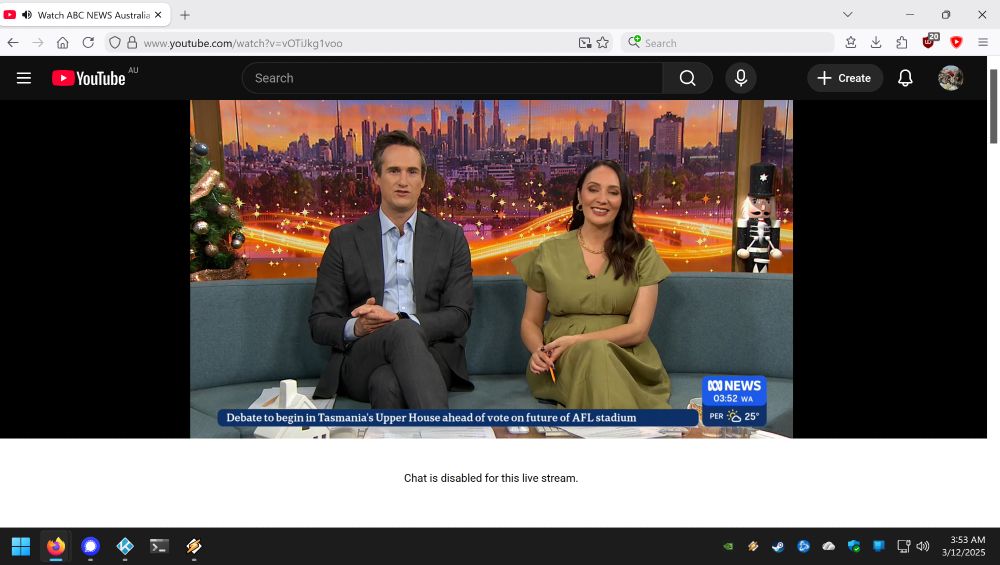Open the Firefox extensions puzzle icon
This screenshot has height=565, width=1000.
click(x=901, y=43)
